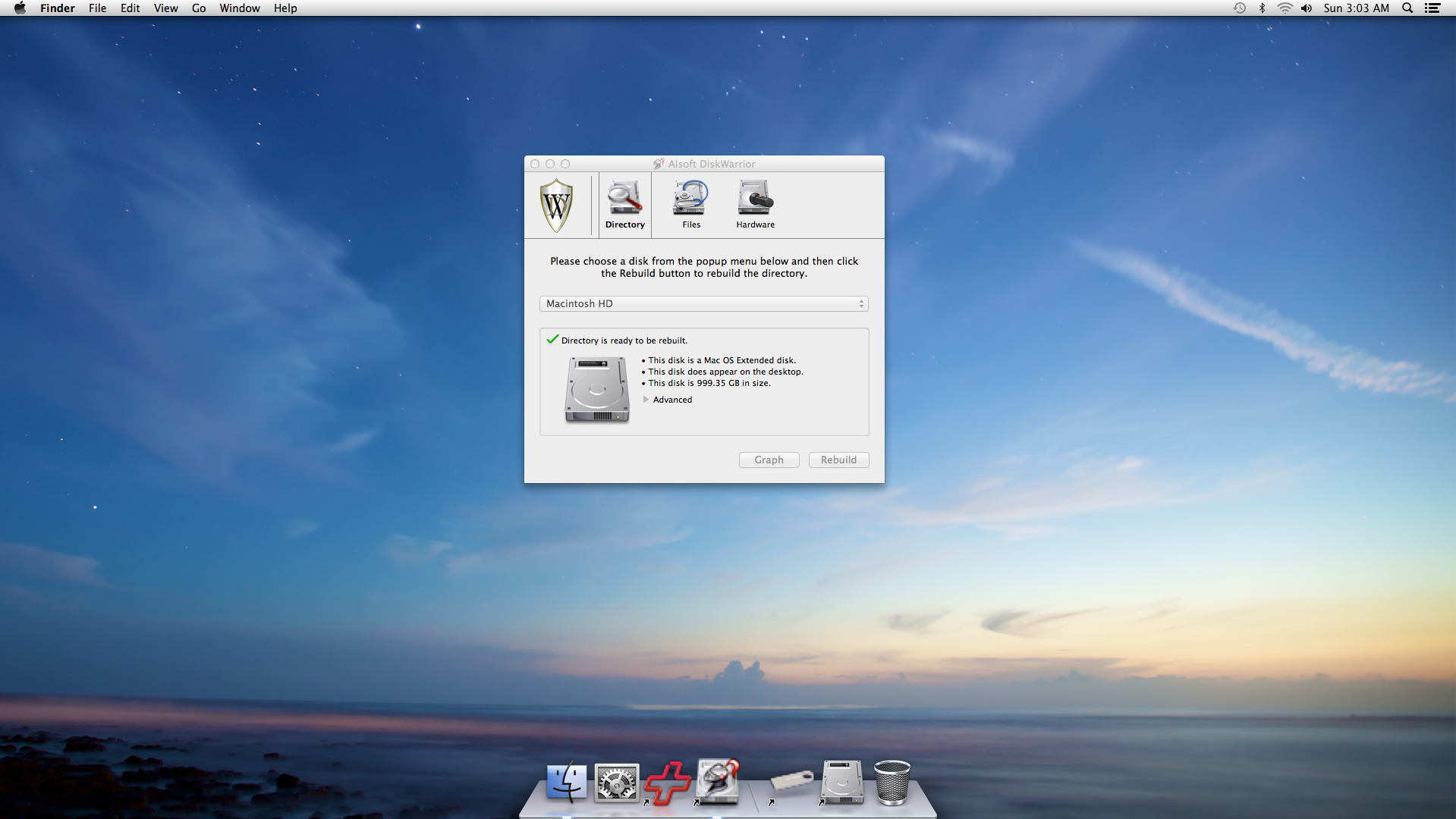Image resolution: width=1456 pixels, height=819 pixels.
Task: Expand the Advanced disclosure triangle
Action: (x=647, y=400)
